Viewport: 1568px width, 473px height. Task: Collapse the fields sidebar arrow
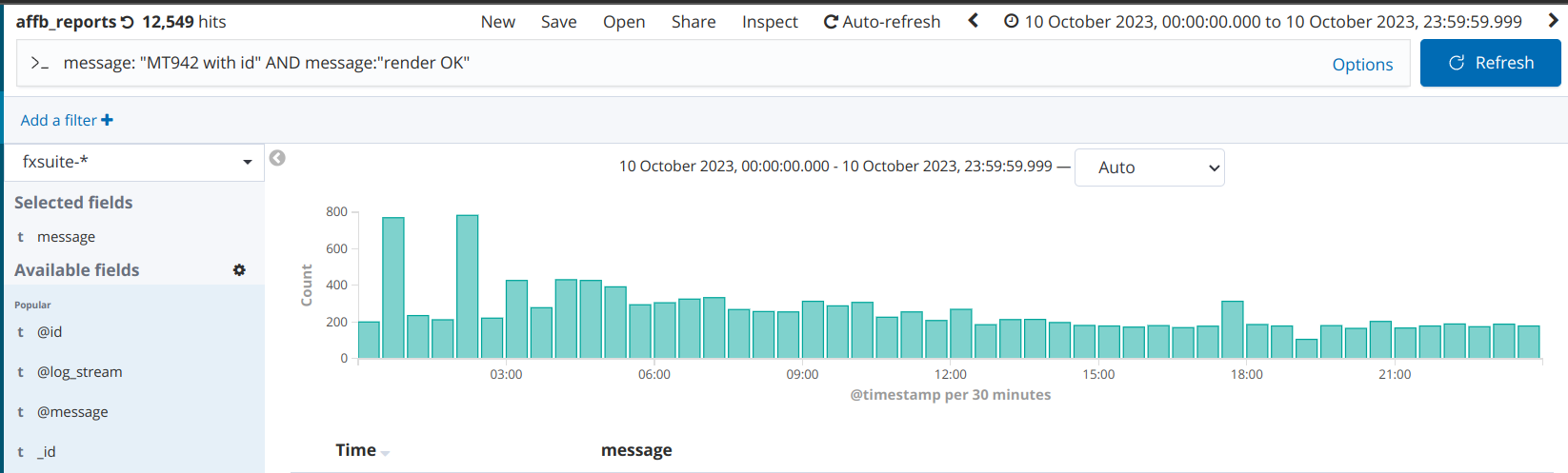click(277, 158)
